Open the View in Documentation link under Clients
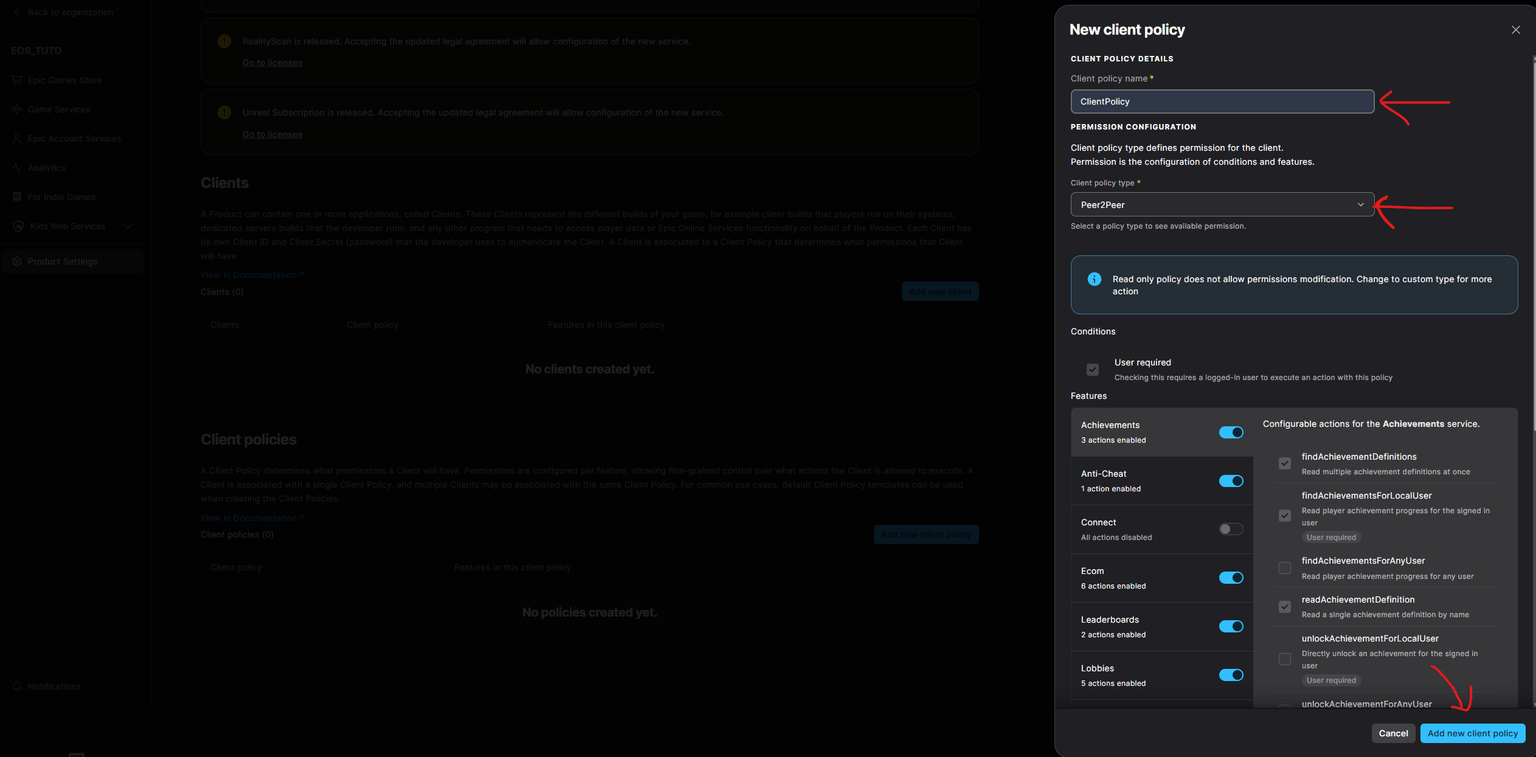Image resolution: width=1536 pixels, height=757 pixels. tap(248, 274)
